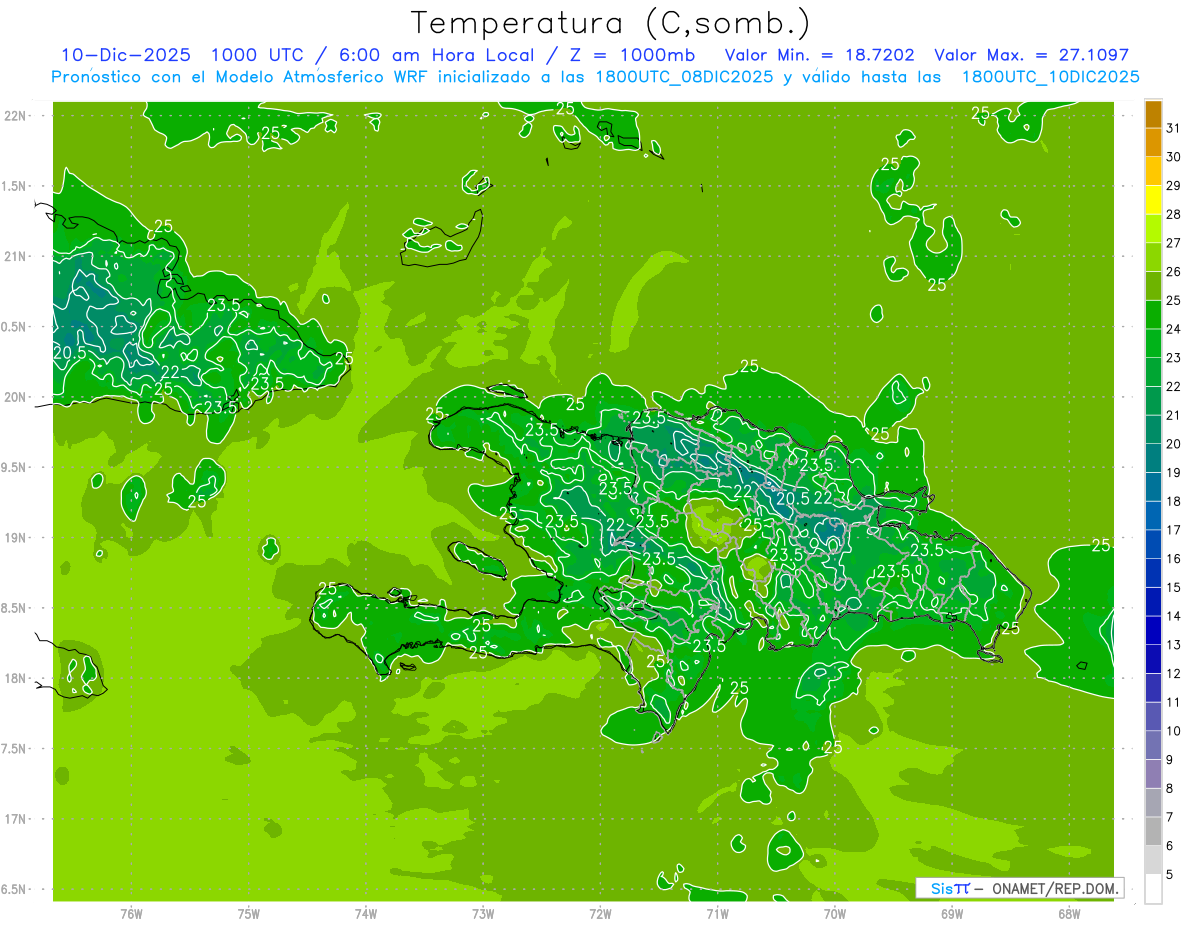
Task: Click the "18N" latitude label
Action: [x=17, y=678]
